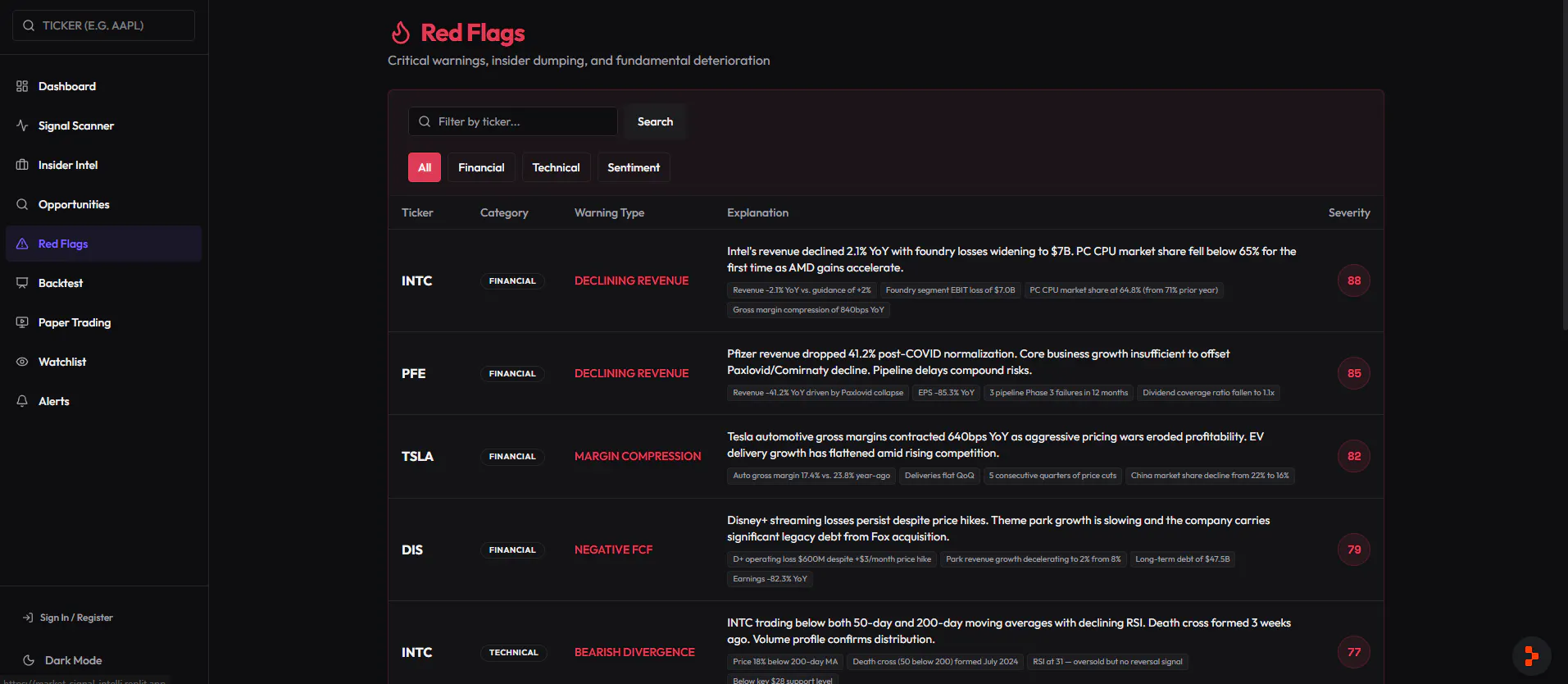Click the TSLA ticker
Screen dimensions: 1568x684
click(417, 456)
